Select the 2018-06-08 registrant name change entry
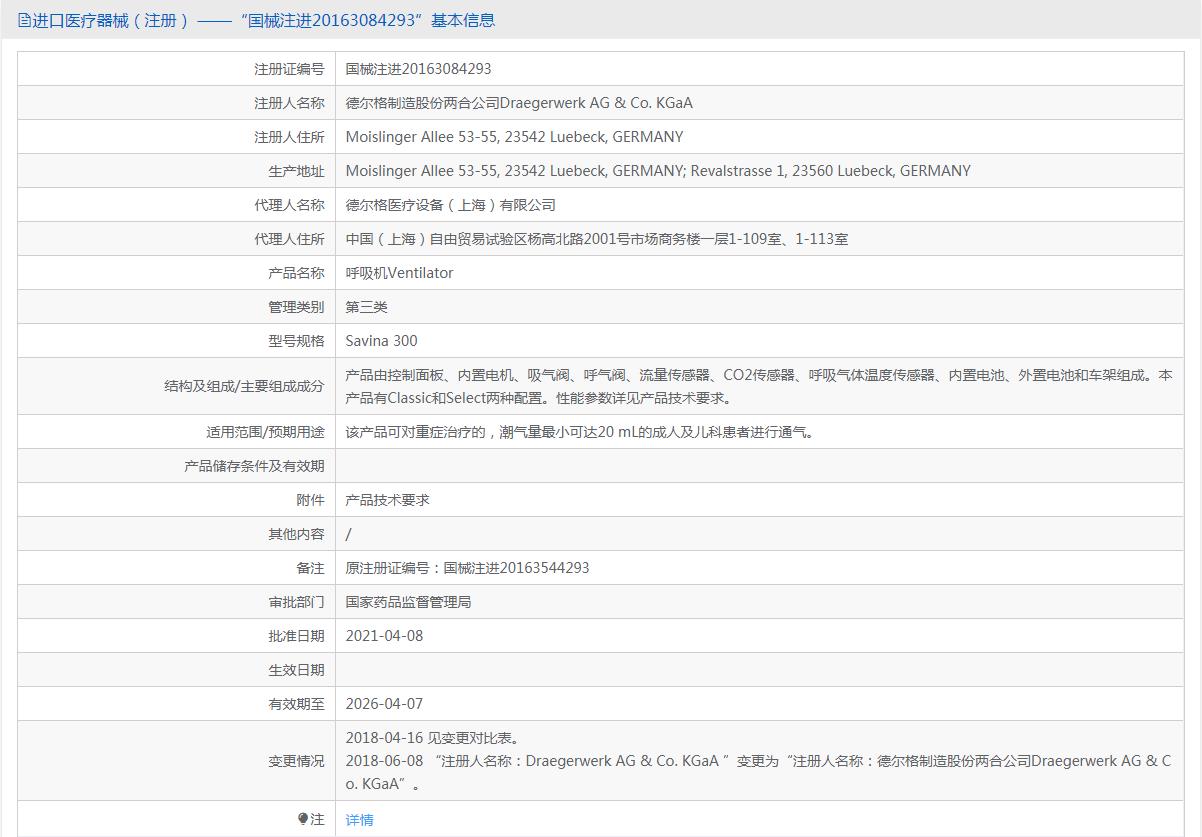This screenshot has width=1202, height=837. click(x=759, y=772)
